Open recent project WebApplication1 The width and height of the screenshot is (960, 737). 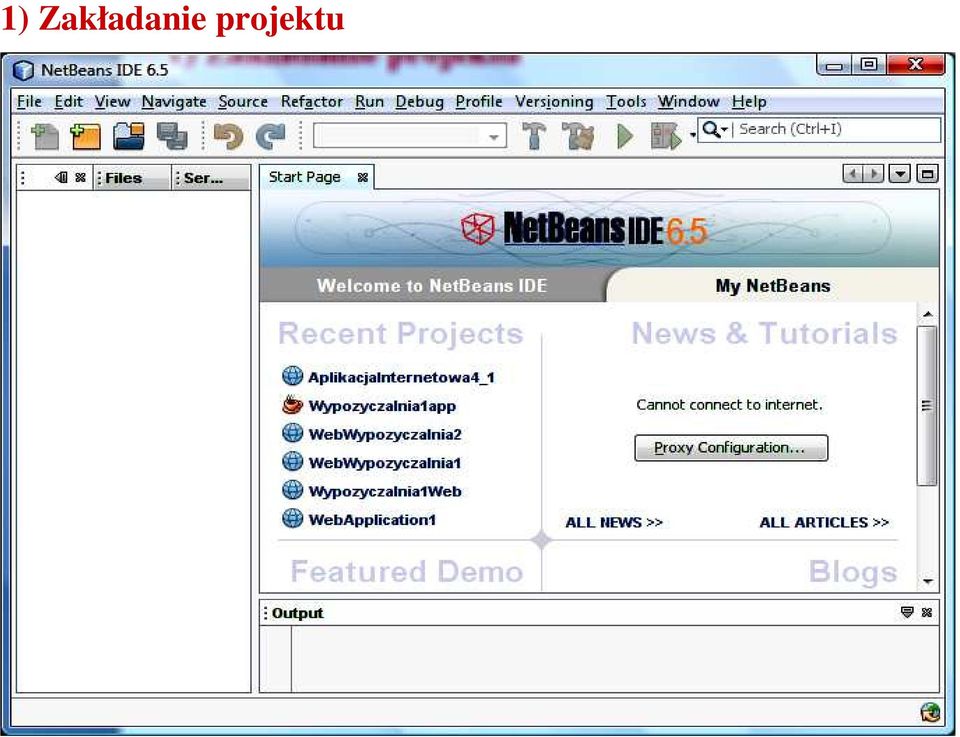pos(372,520)
